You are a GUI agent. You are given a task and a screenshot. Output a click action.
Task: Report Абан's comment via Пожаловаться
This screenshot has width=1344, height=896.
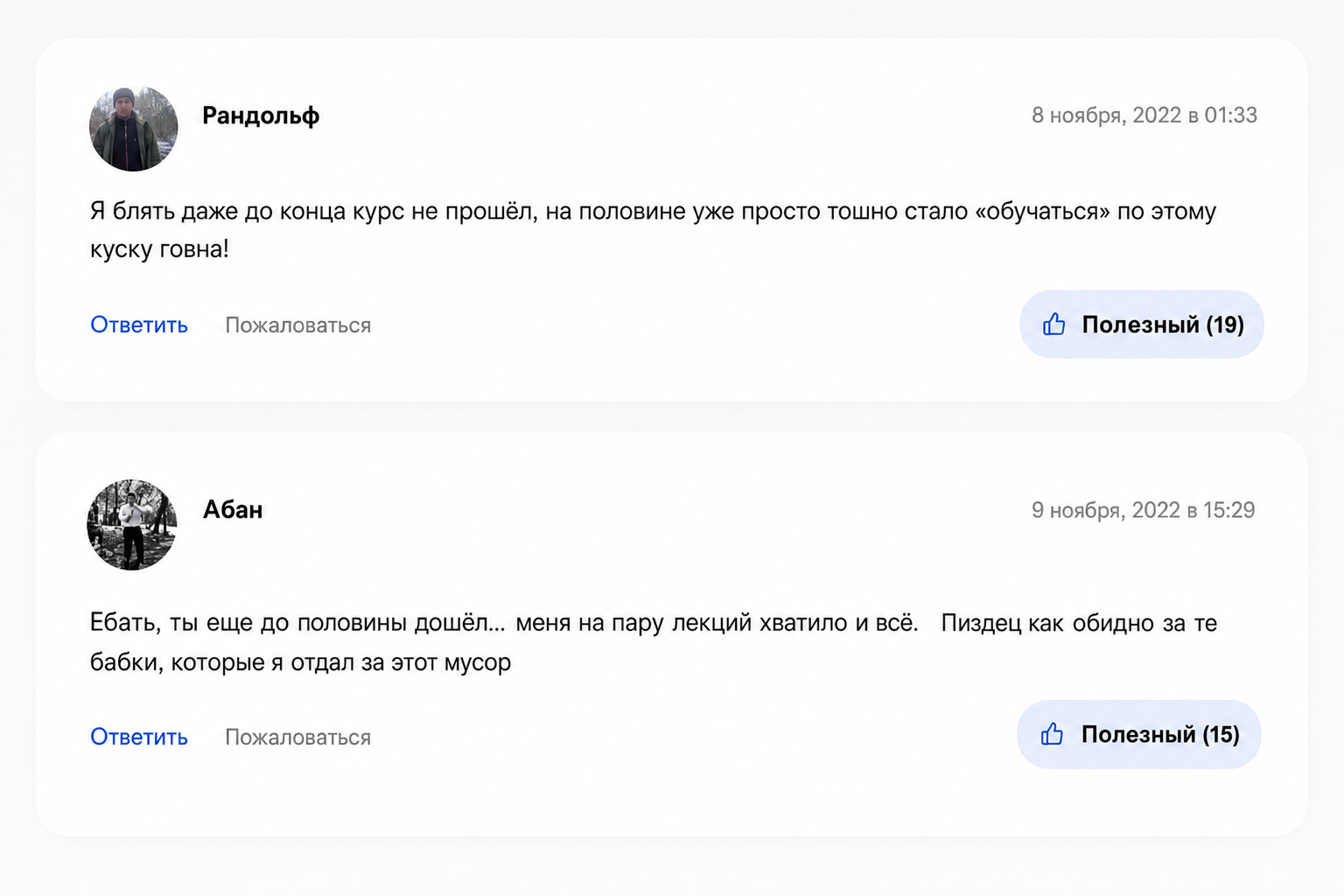(x=298, y=738)
